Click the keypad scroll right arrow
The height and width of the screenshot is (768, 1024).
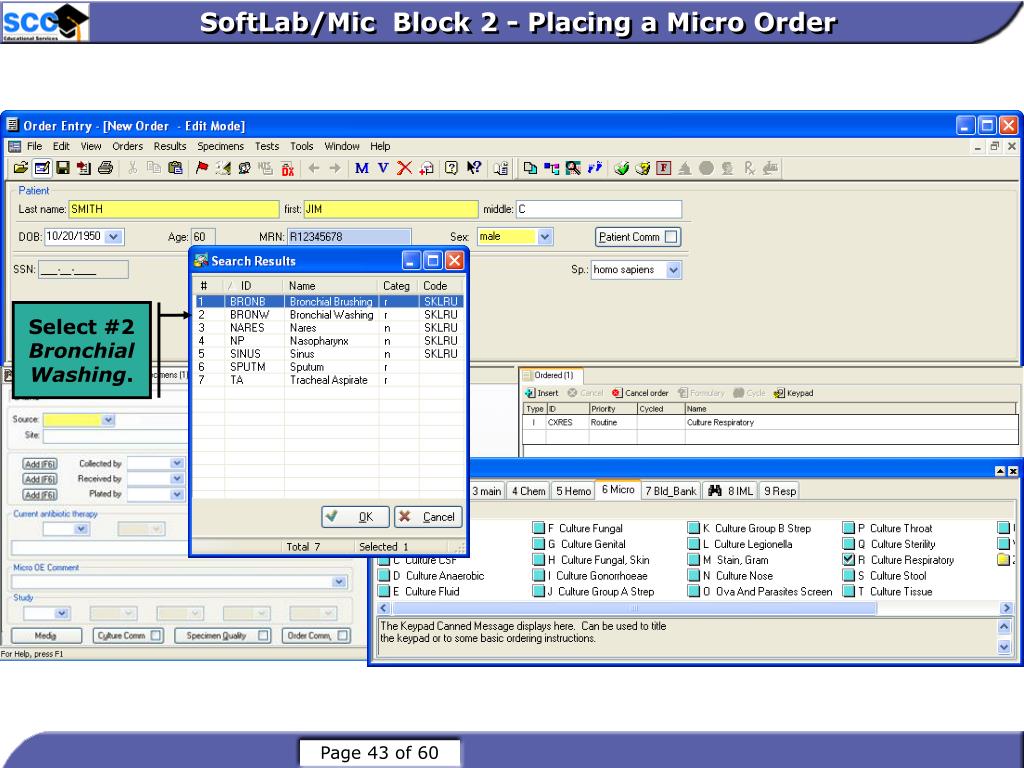point(1006,608)
